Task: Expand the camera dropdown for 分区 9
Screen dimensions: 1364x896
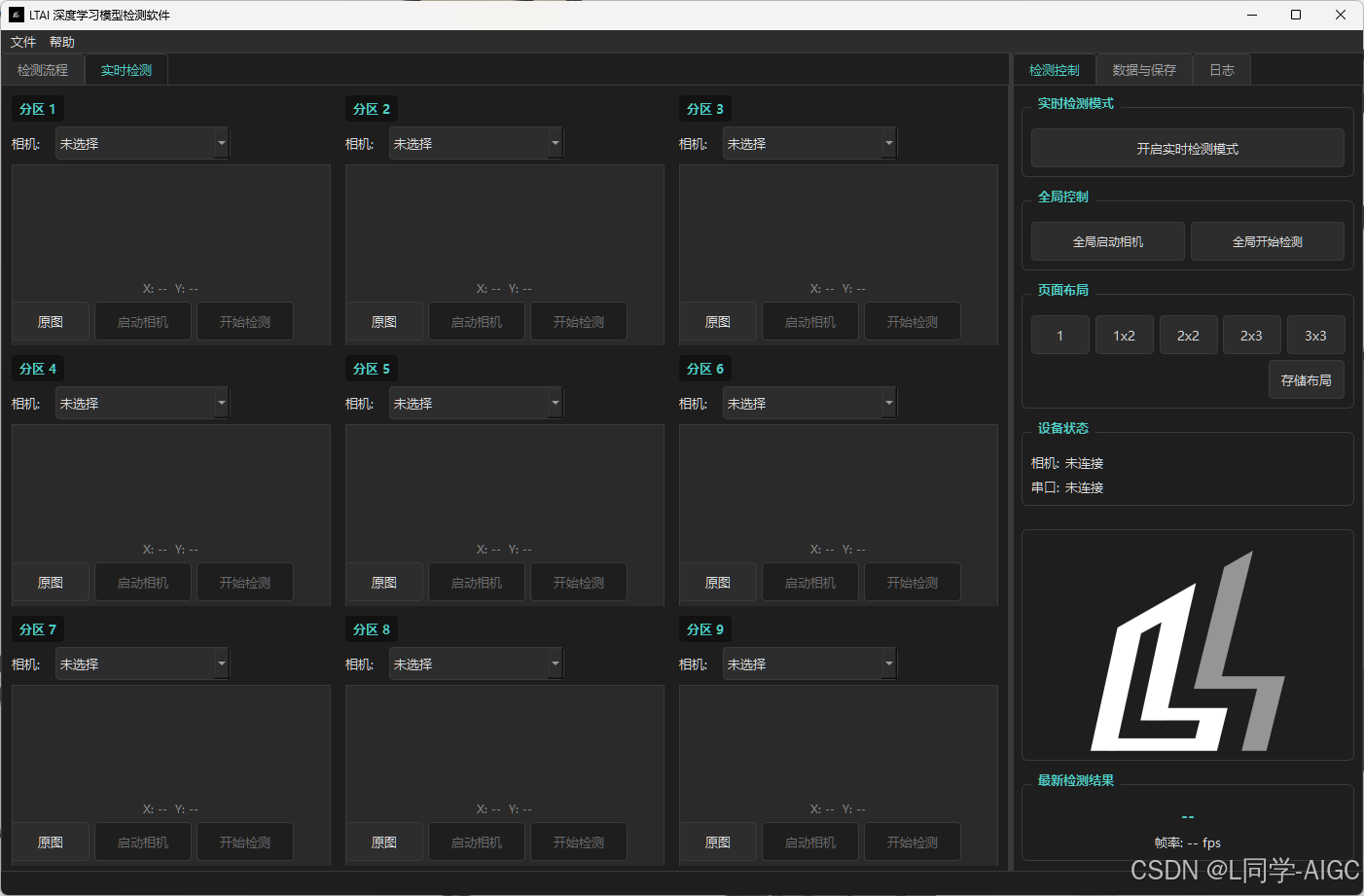Action: coord(809,664)
